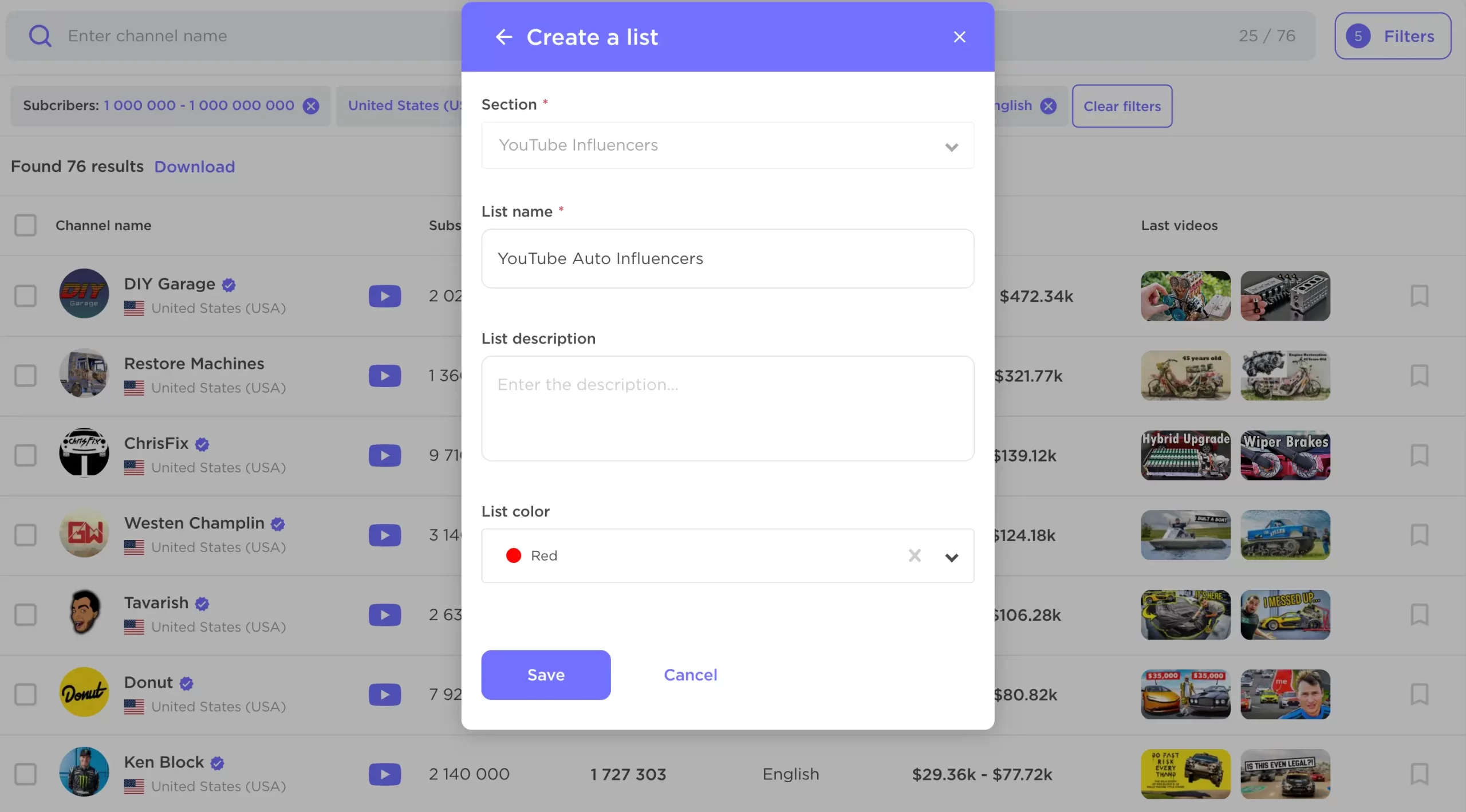Select the Red color swatch
Screen dimensions: 1466x812
click(513, 555)
